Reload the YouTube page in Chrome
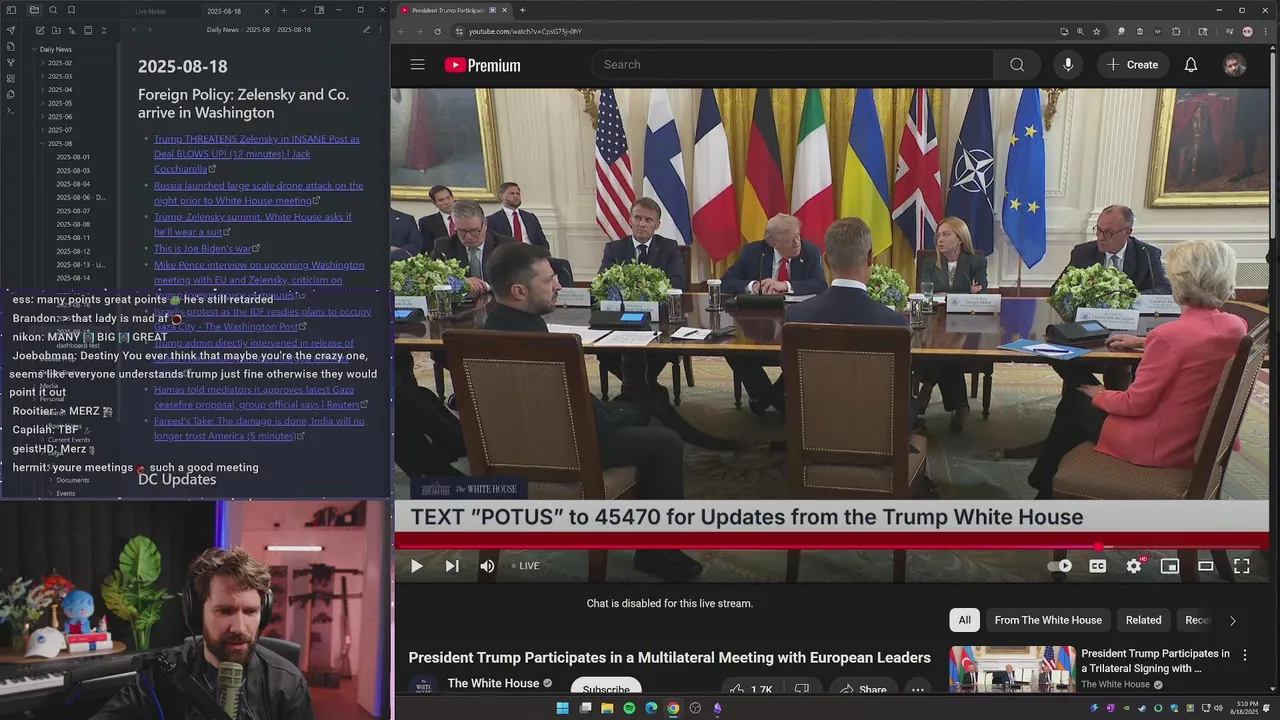Viewport: 1280px width, 720px height. [x=437, y=31]
